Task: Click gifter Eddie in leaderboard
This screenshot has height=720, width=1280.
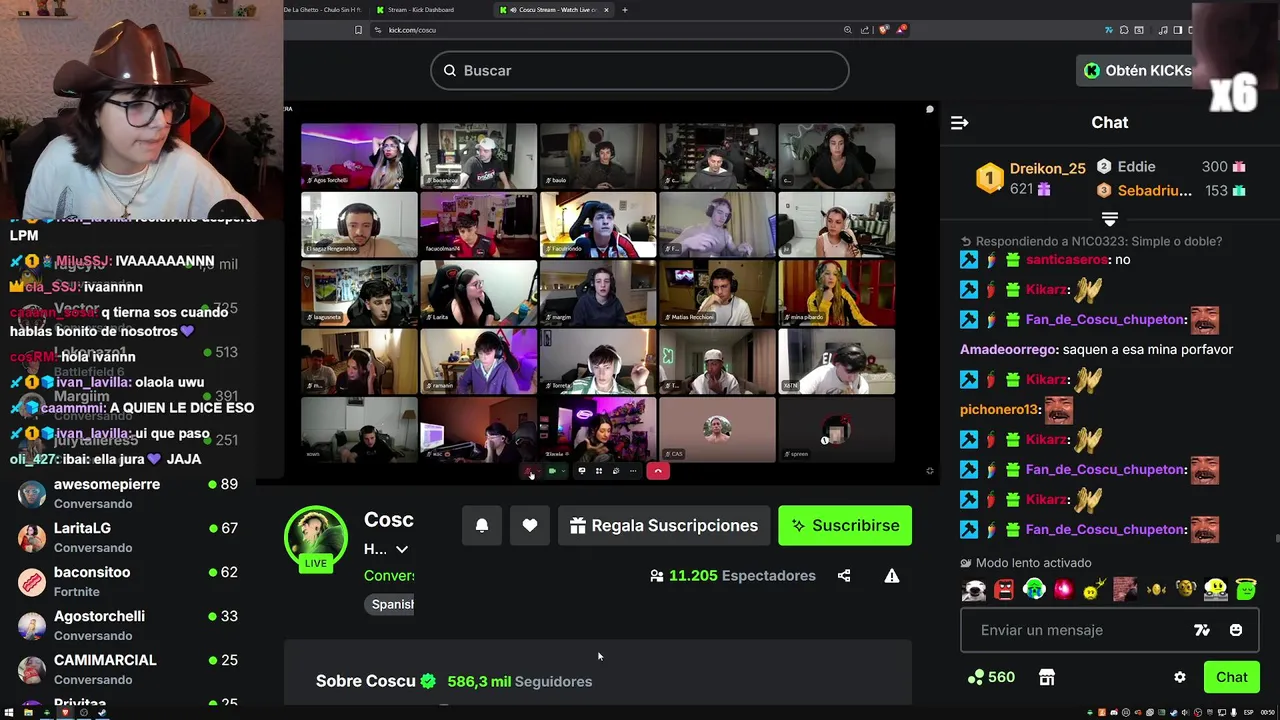Action: [1136, 167]
